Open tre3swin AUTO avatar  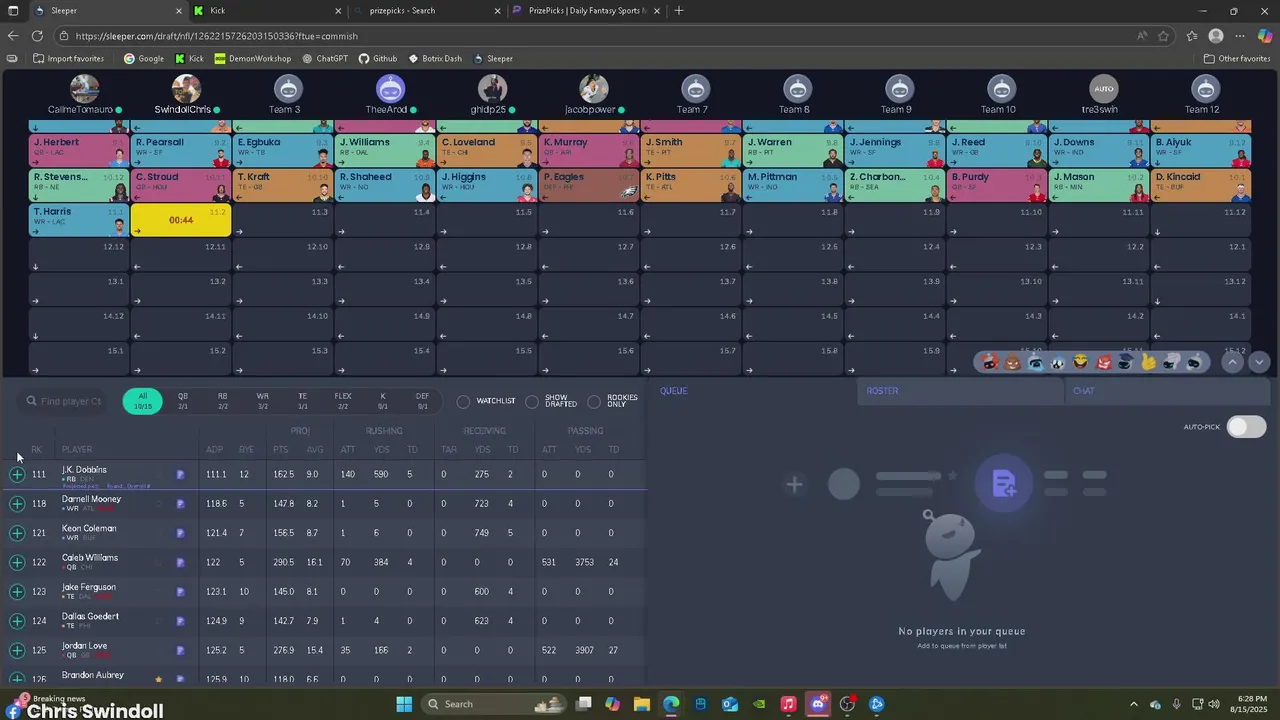coord(1103,88)
